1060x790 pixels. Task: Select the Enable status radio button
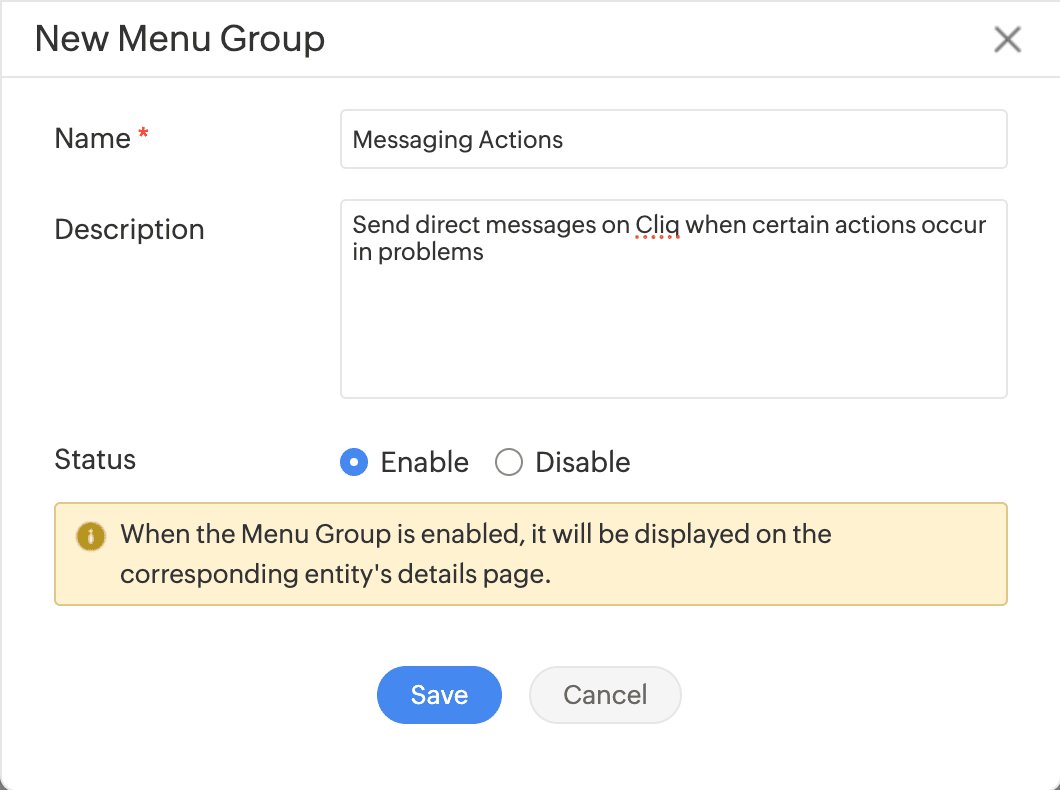[354, 462]
